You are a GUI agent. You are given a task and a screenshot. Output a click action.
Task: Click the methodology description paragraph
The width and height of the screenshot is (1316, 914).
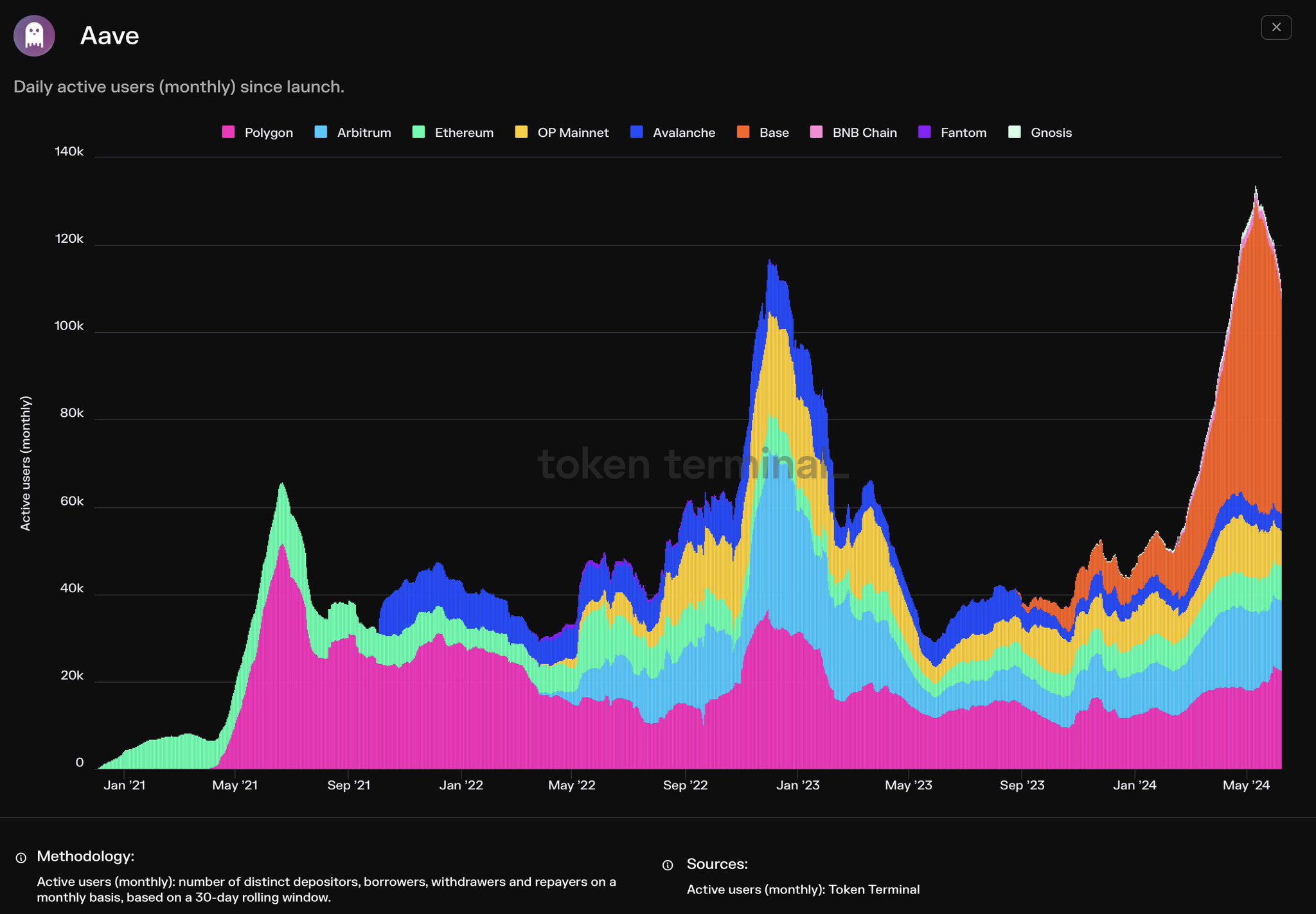point(326,890)
